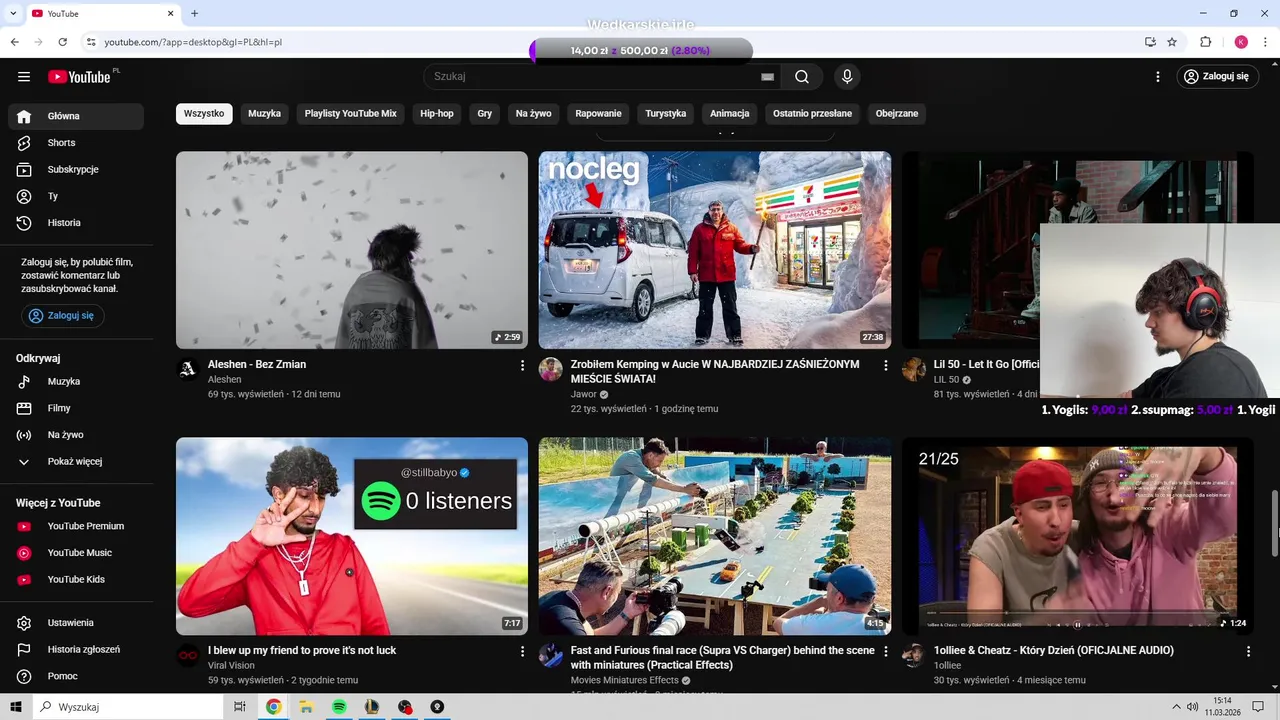Click the Movies Miniatures Effects channel avatar

(551, 655)
